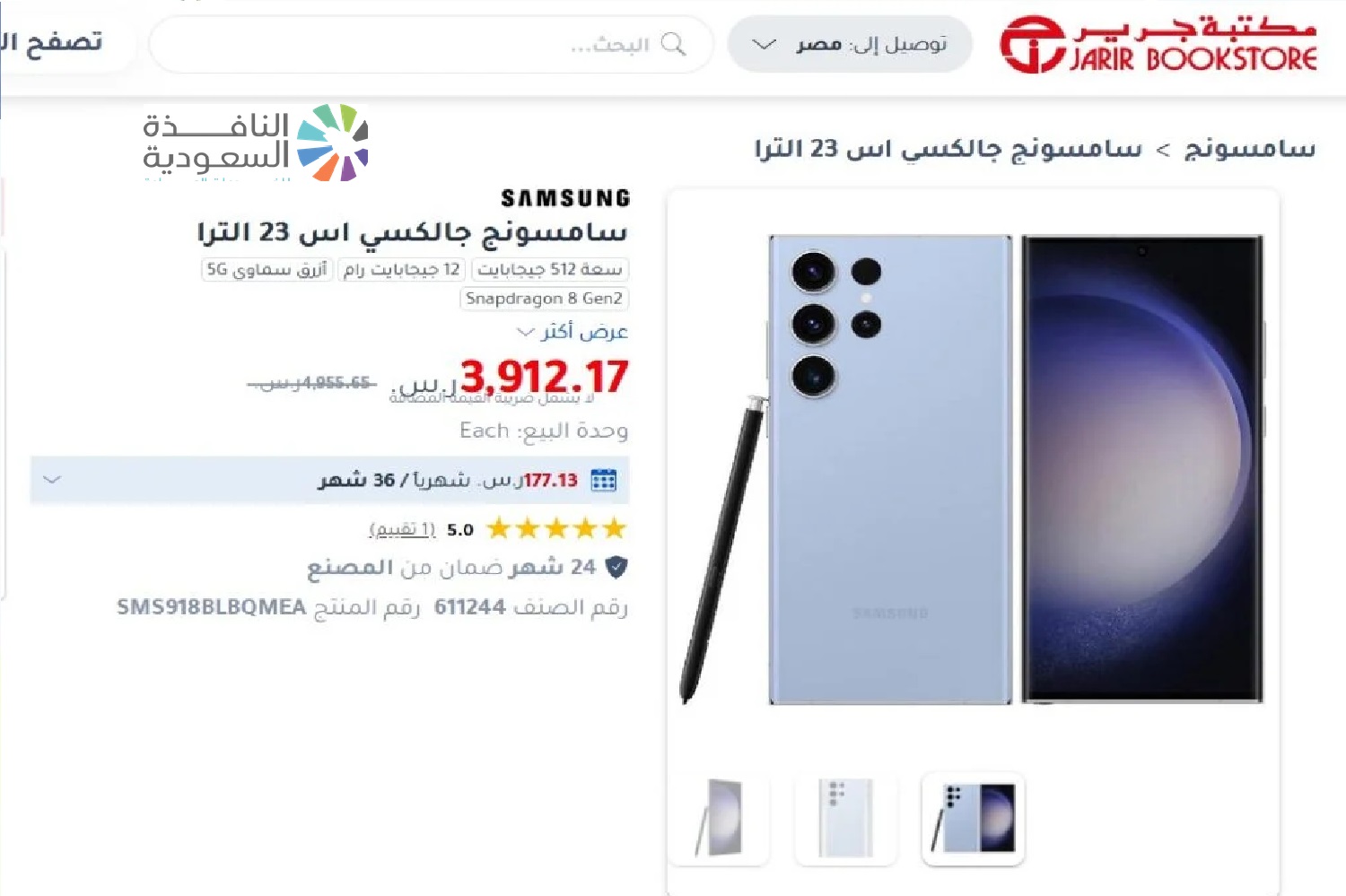Select the 12 GB RAM option chip
The image size is (1346, 896).
coord(401,269)
